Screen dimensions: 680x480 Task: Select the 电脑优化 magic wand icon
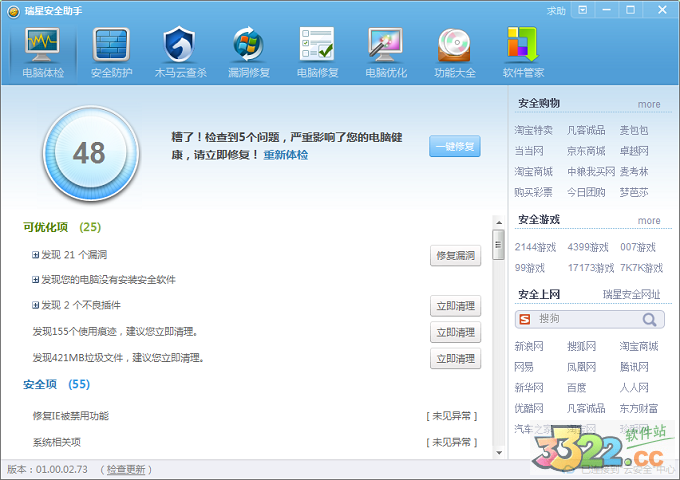coord(386,45)
